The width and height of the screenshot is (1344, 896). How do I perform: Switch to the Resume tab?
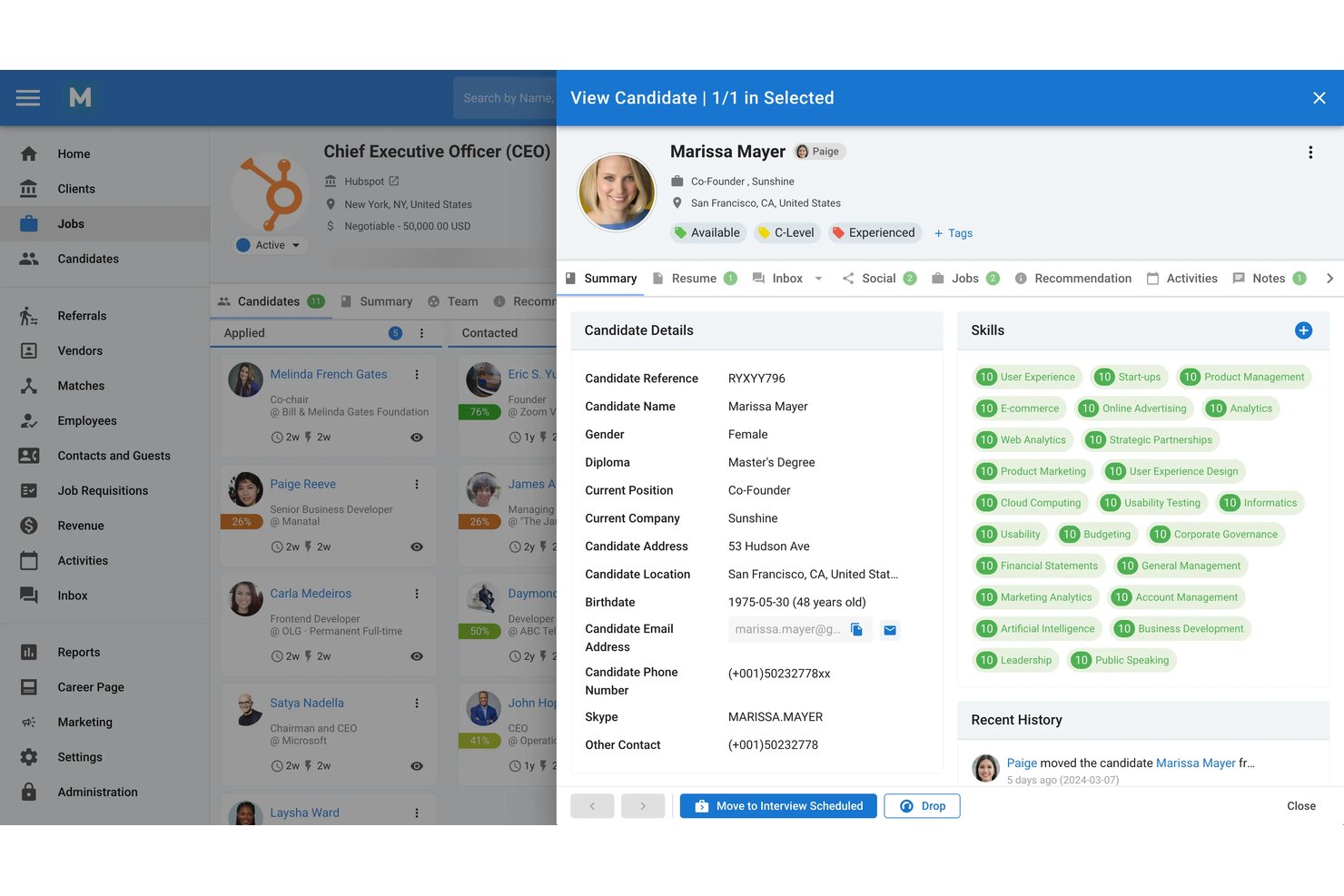click(x=695, y=279)
